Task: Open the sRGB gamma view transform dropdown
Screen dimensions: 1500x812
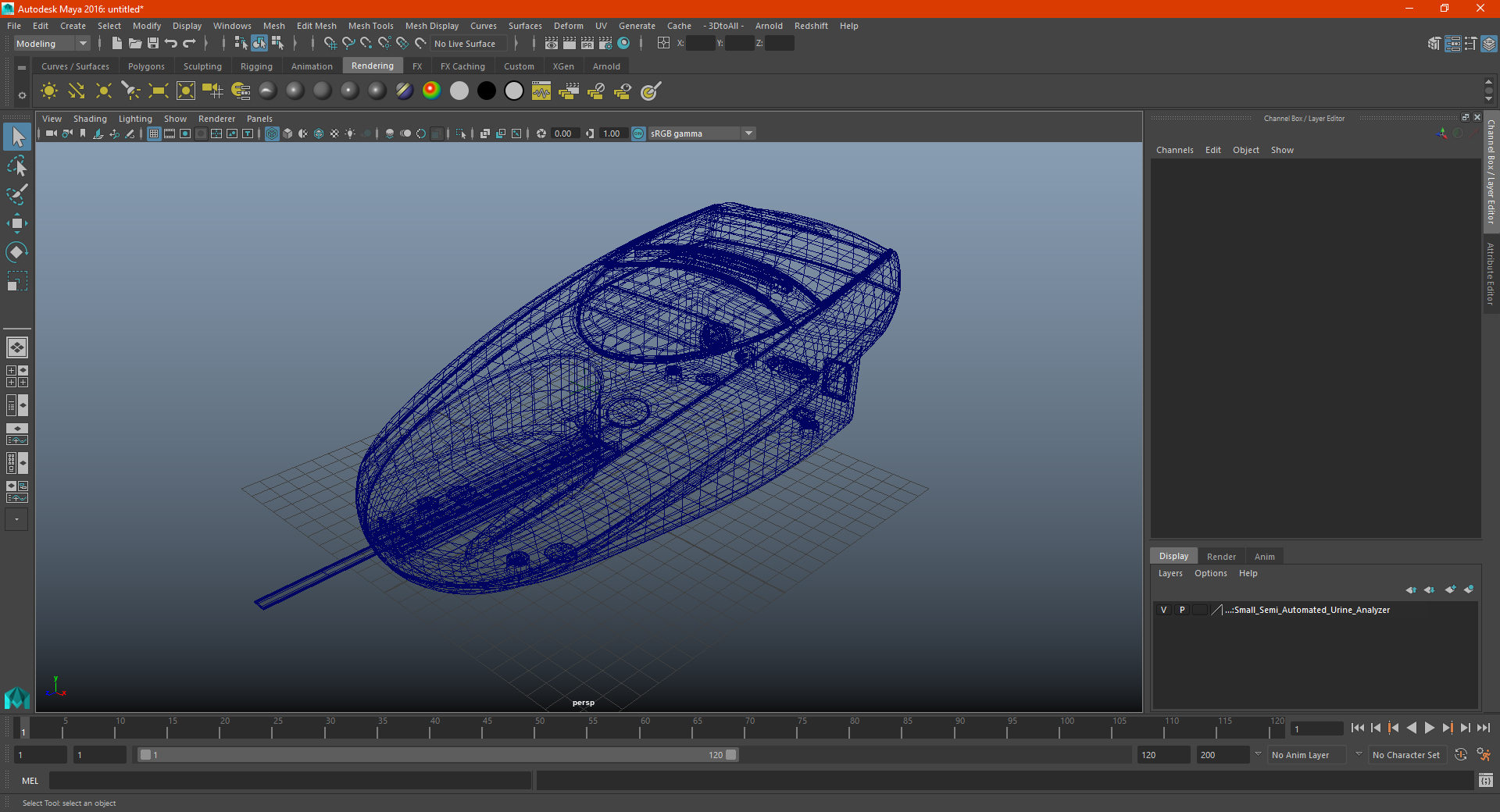Action: tap(702, 134)
